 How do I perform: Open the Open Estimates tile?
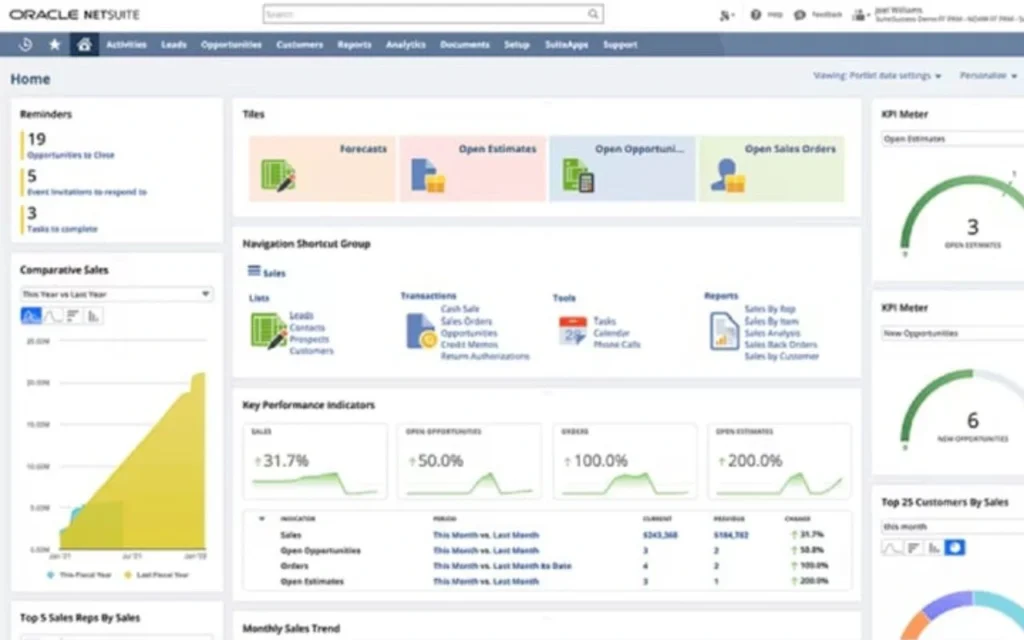(x=472, y=169)
